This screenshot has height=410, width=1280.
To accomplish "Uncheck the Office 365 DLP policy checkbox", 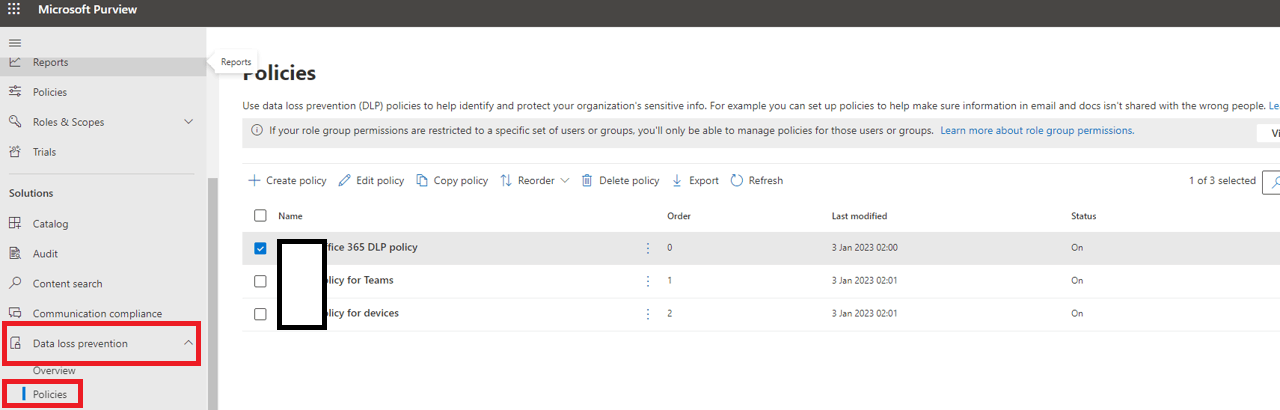I will pos(260,248).
